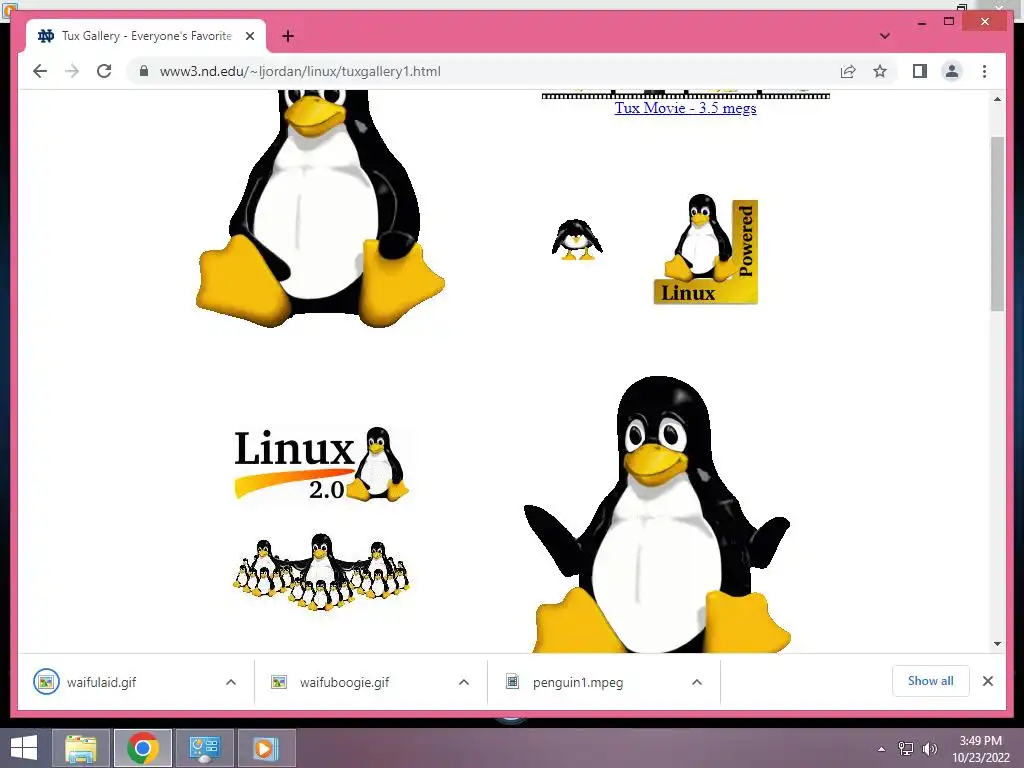Click the page scroll up arrow

click(997, 99)
